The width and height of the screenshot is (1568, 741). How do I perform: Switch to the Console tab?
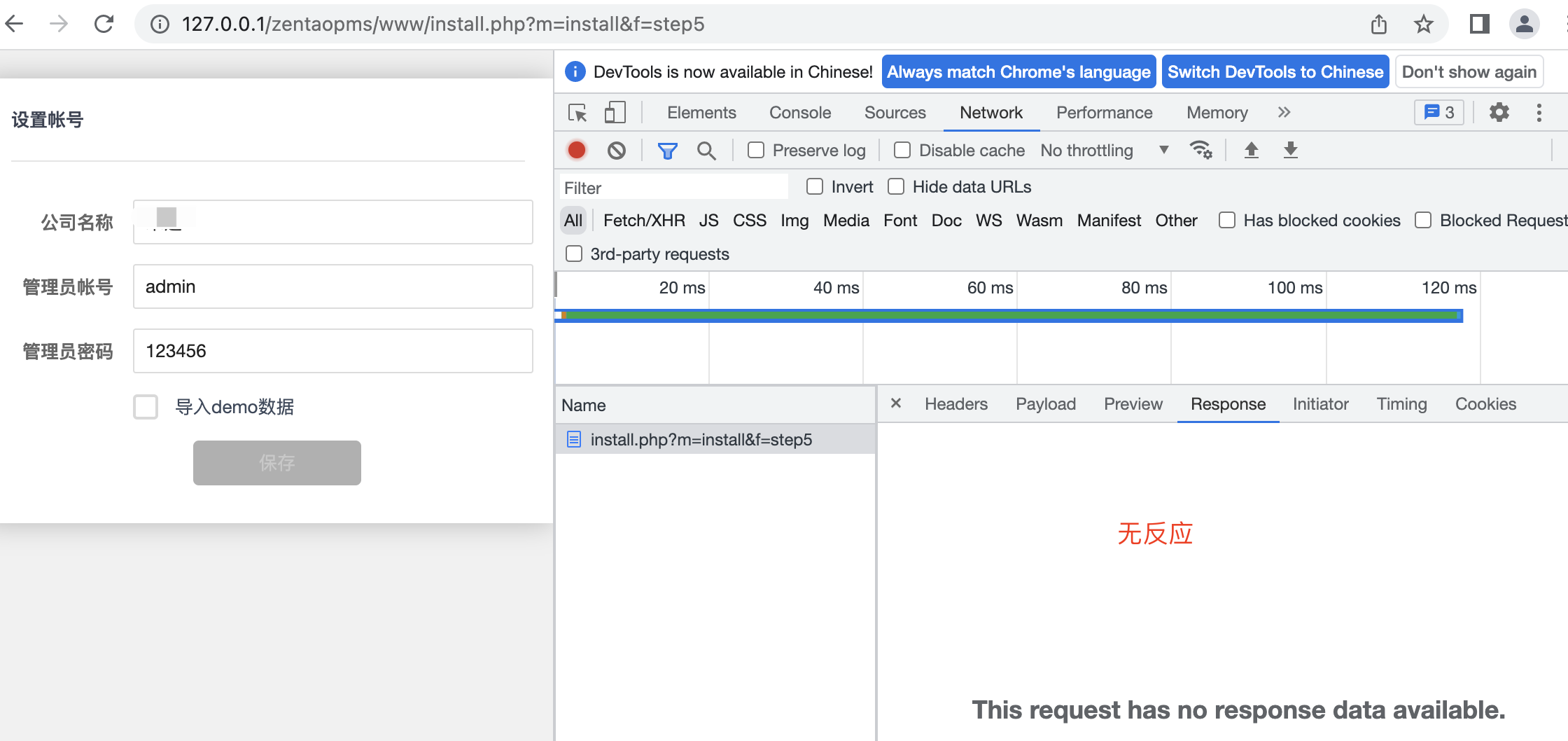click(800, 113)
